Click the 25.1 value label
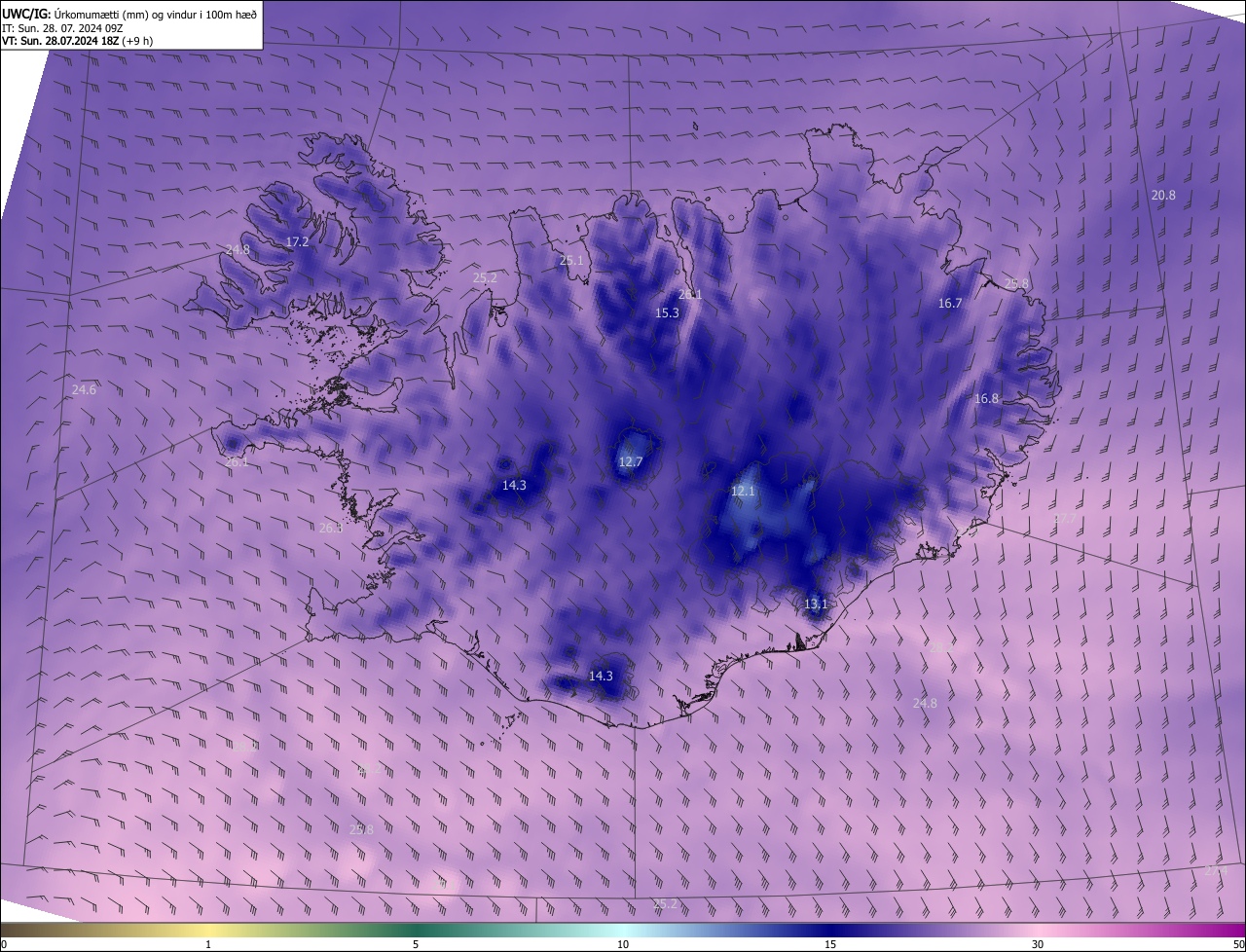This screenshot has width=1246, height=952. [571, 260]
